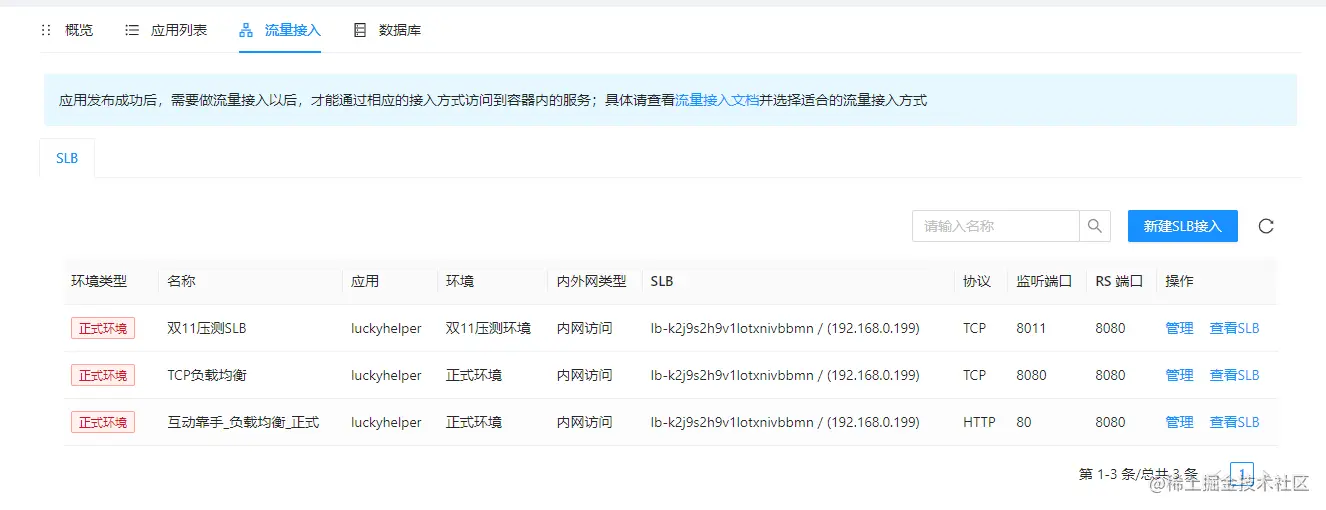1326x510 pixels.
Task: Click the 8011 listening port value
Action: (x=1031, y=328)
